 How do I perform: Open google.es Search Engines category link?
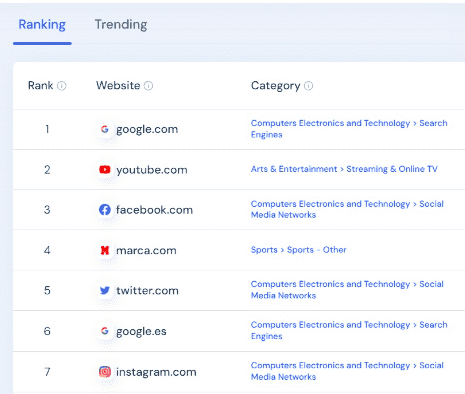[349, 330]
